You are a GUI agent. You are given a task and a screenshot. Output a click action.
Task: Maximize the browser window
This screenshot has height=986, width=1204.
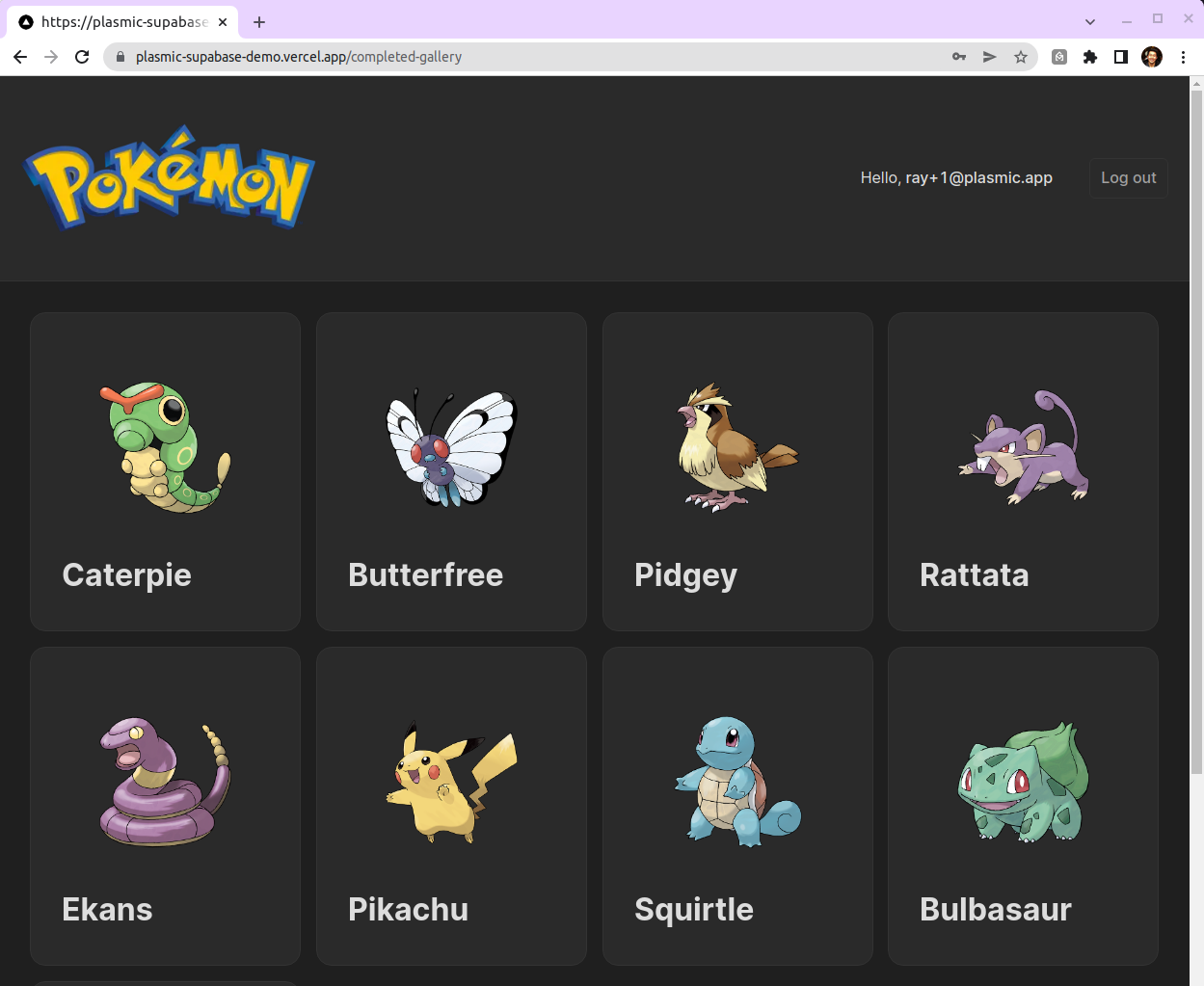tap(1158, 19)
